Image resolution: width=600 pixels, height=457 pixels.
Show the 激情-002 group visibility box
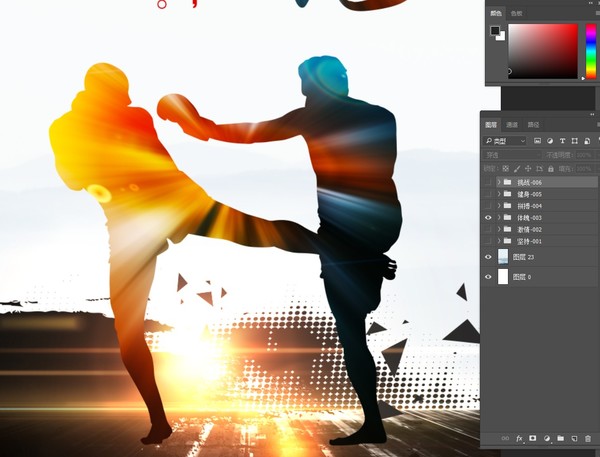click(488, 229)
